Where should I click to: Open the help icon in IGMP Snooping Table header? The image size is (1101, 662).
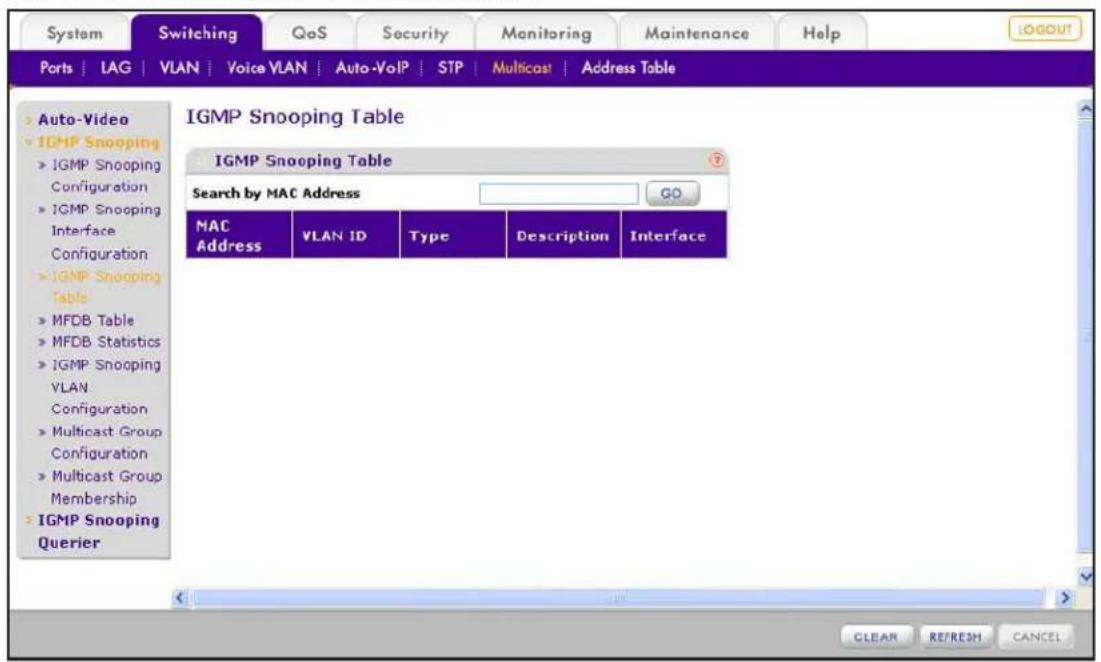pyautogui.click(x=716, y=160)
